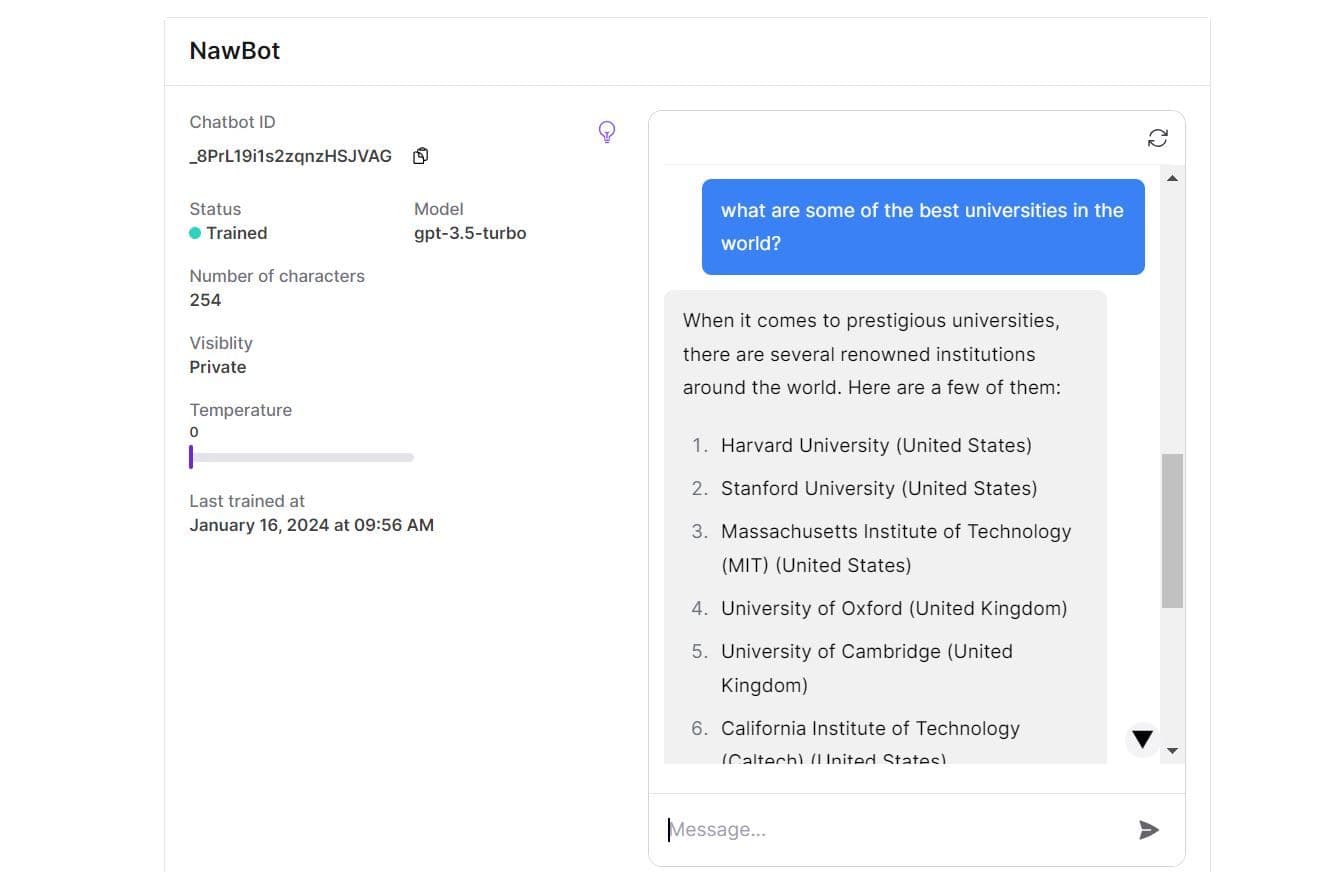Click the Status section label
The image size is (1338, 872).
point(215,209)
